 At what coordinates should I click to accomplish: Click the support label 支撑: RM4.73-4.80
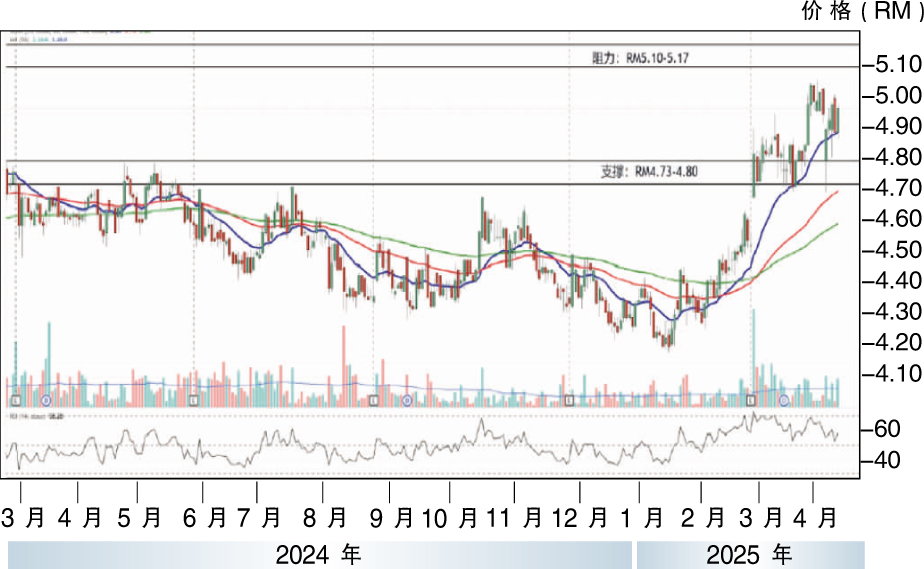(x=649, y=172)
